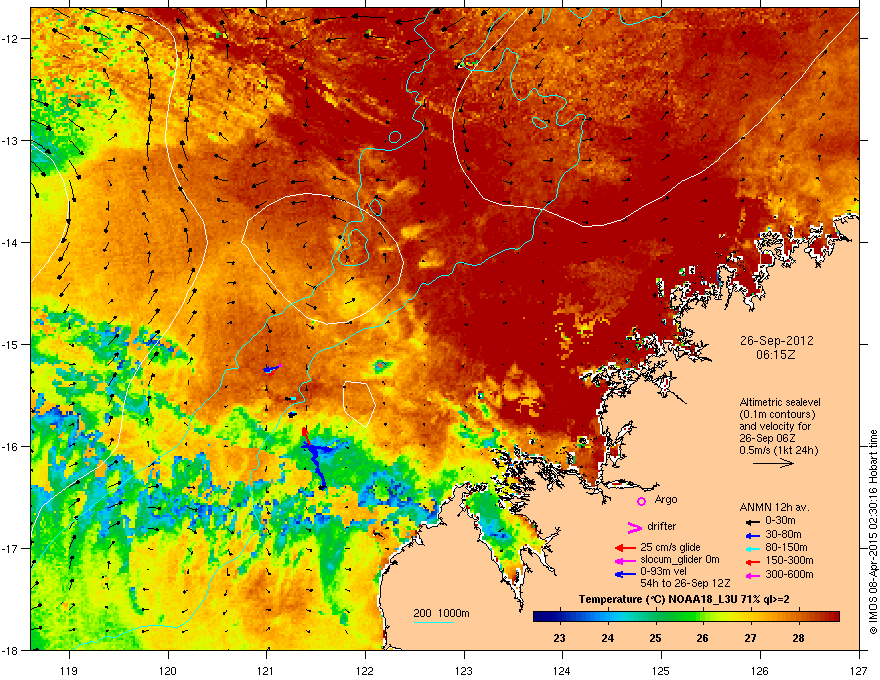Click the 25 label on temperature scale
This screenshot has height=680, width=880.
[x=655, y=638]
